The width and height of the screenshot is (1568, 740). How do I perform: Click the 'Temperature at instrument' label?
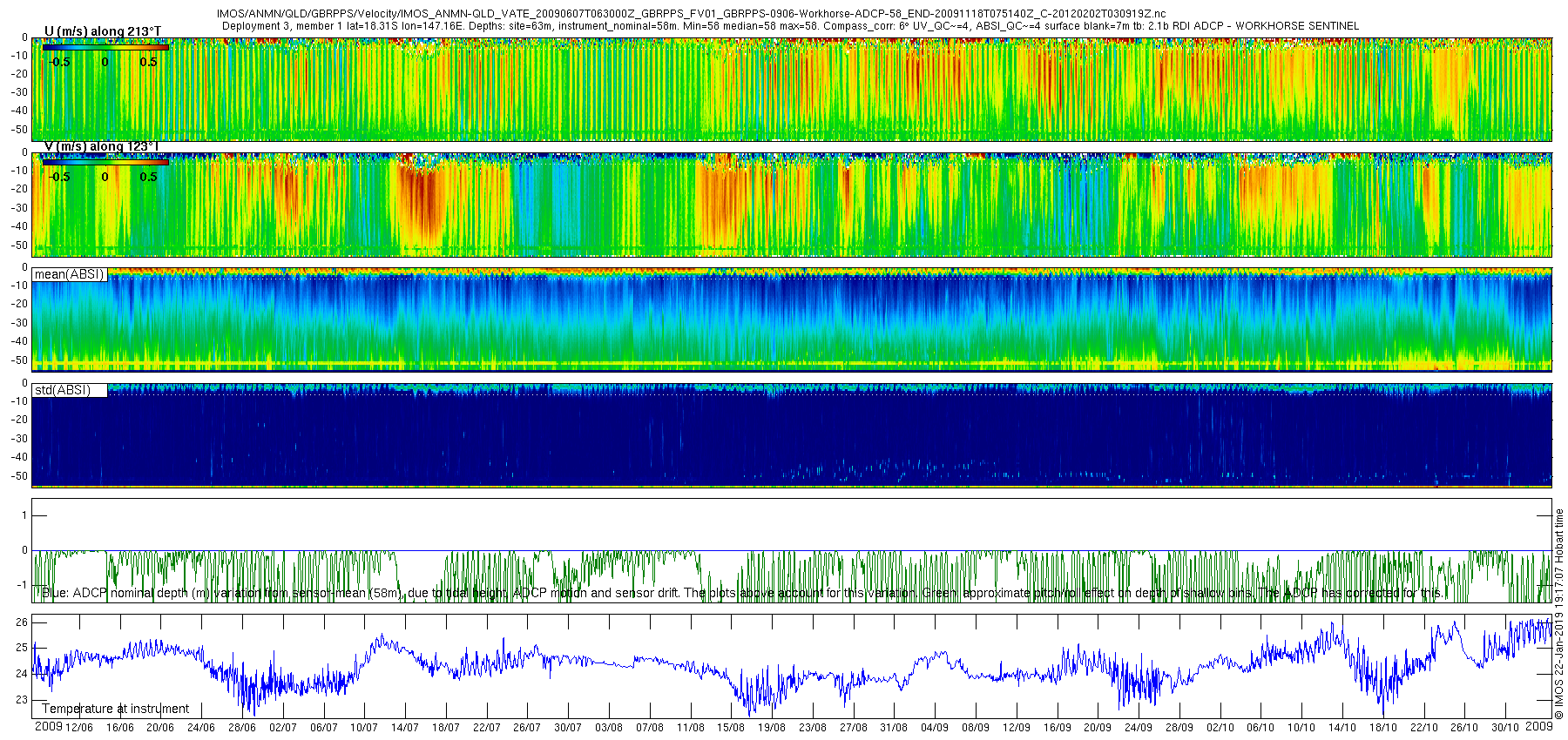(115, 709)
